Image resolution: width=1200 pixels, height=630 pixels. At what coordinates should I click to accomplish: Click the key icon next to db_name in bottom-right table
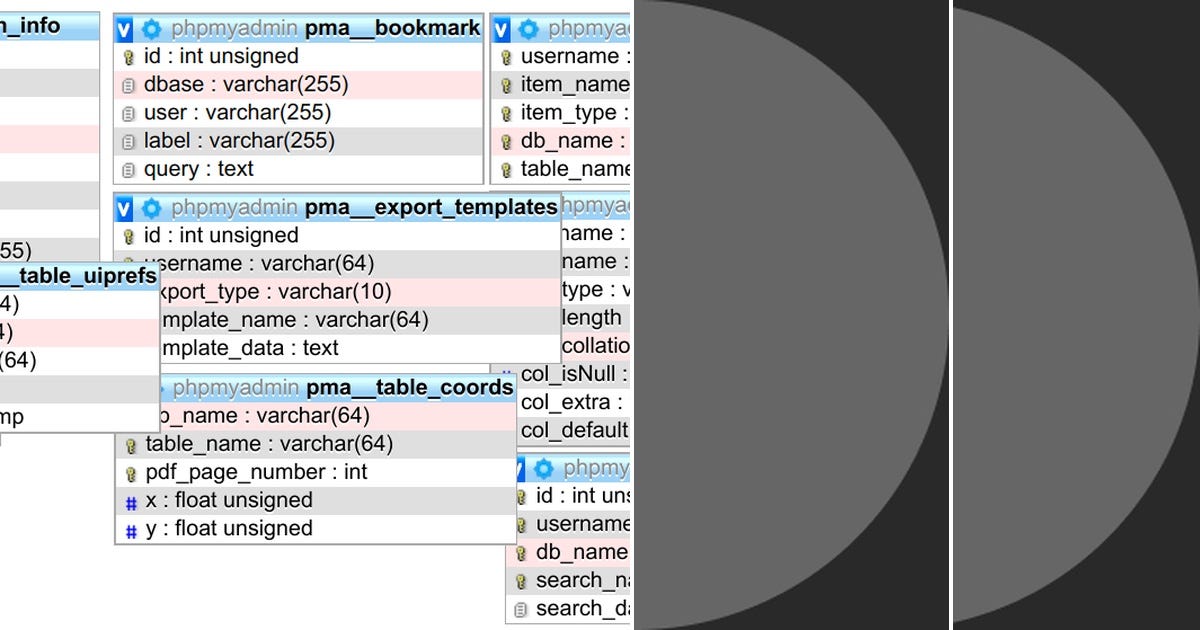point(519,552)
